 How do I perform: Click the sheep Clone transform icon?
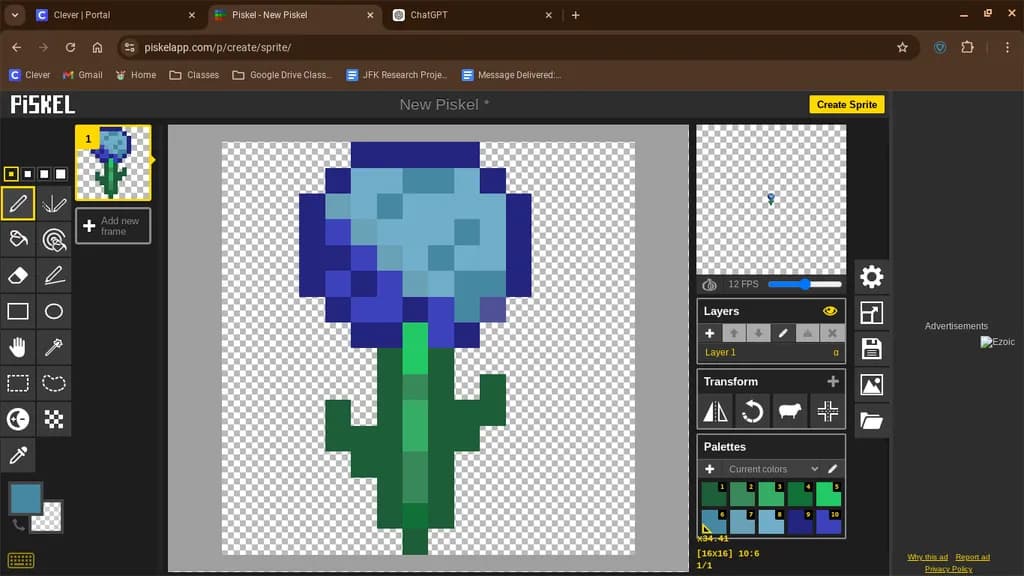tap(790, 411)
